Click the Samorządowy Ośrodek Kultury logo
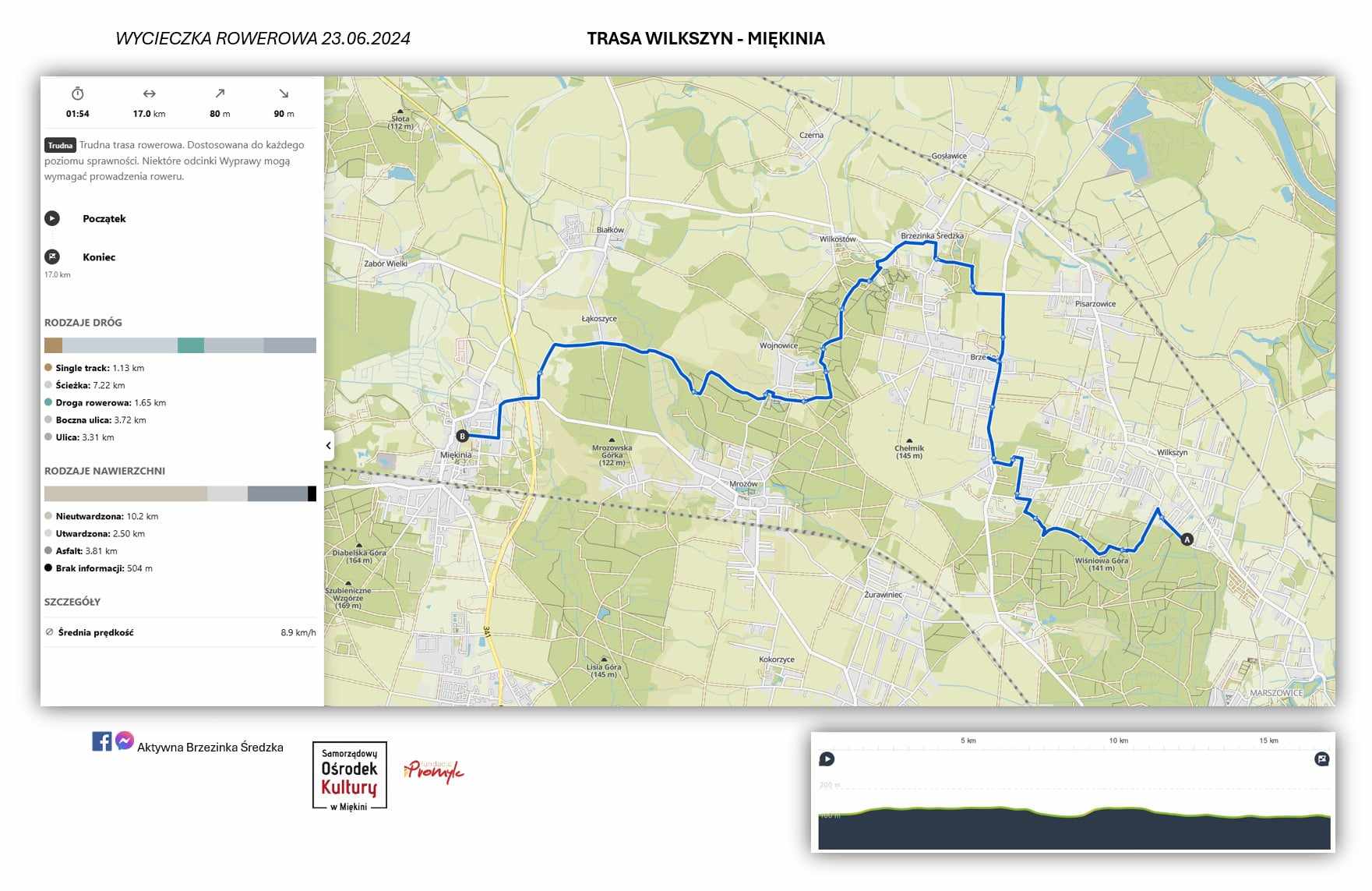Screen dimensions: 1372x891 click(x=350, y=776)
